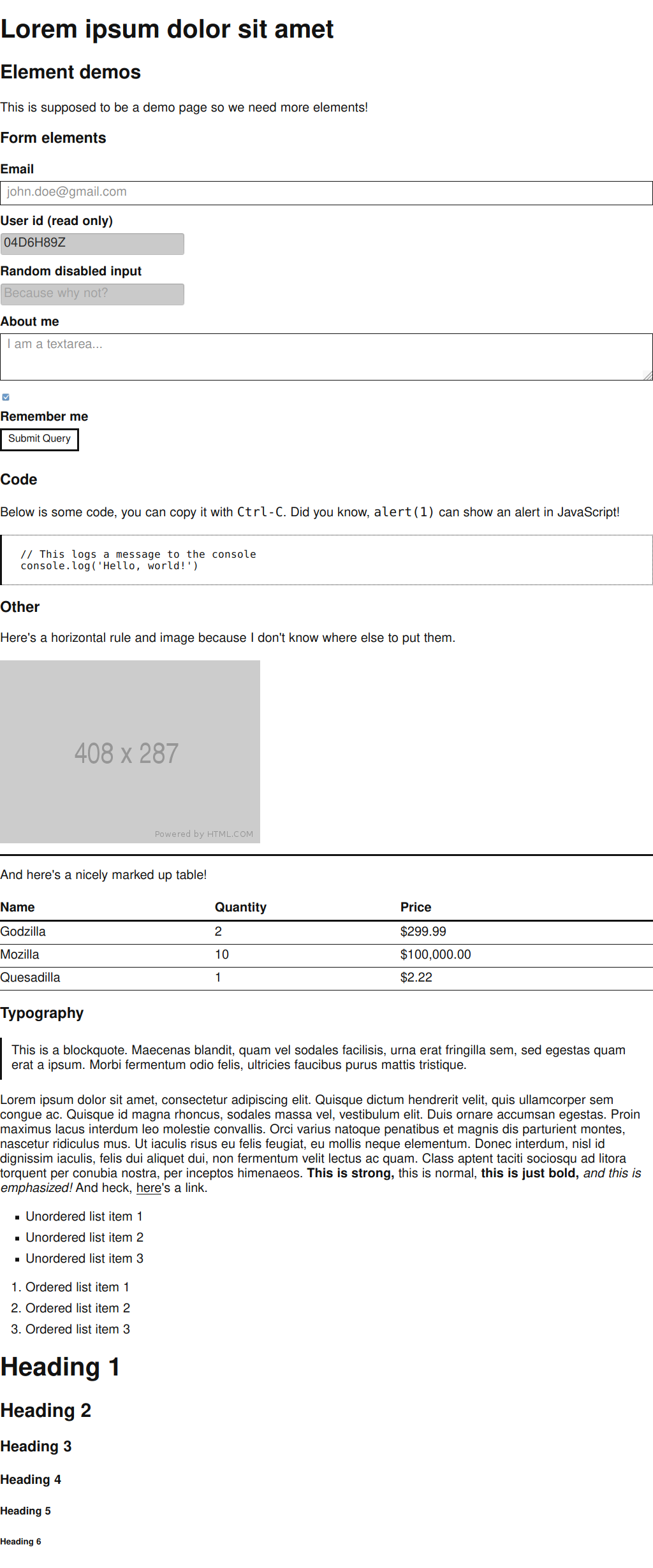Click the Email input field
This screenshot has height=1568, width=653.
[x=326, y=192]
